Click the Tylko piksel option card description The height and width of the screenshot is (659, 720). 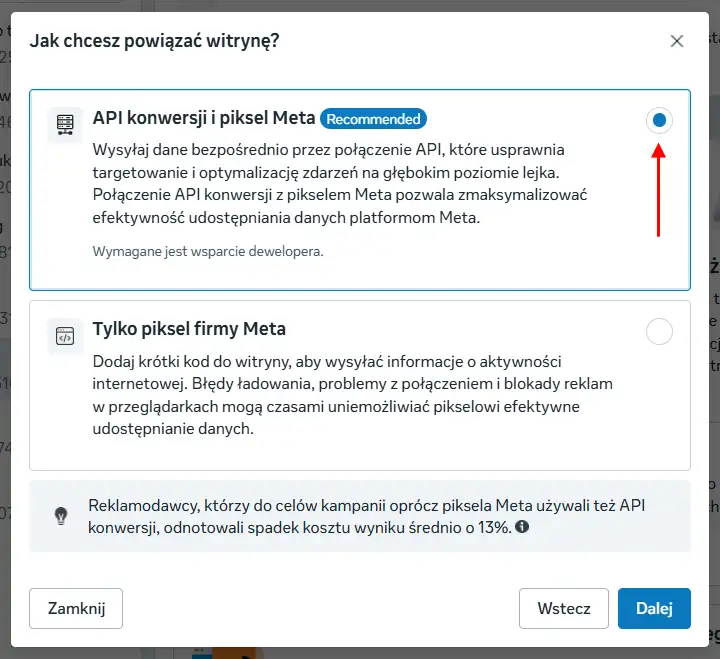click(353, 395)
